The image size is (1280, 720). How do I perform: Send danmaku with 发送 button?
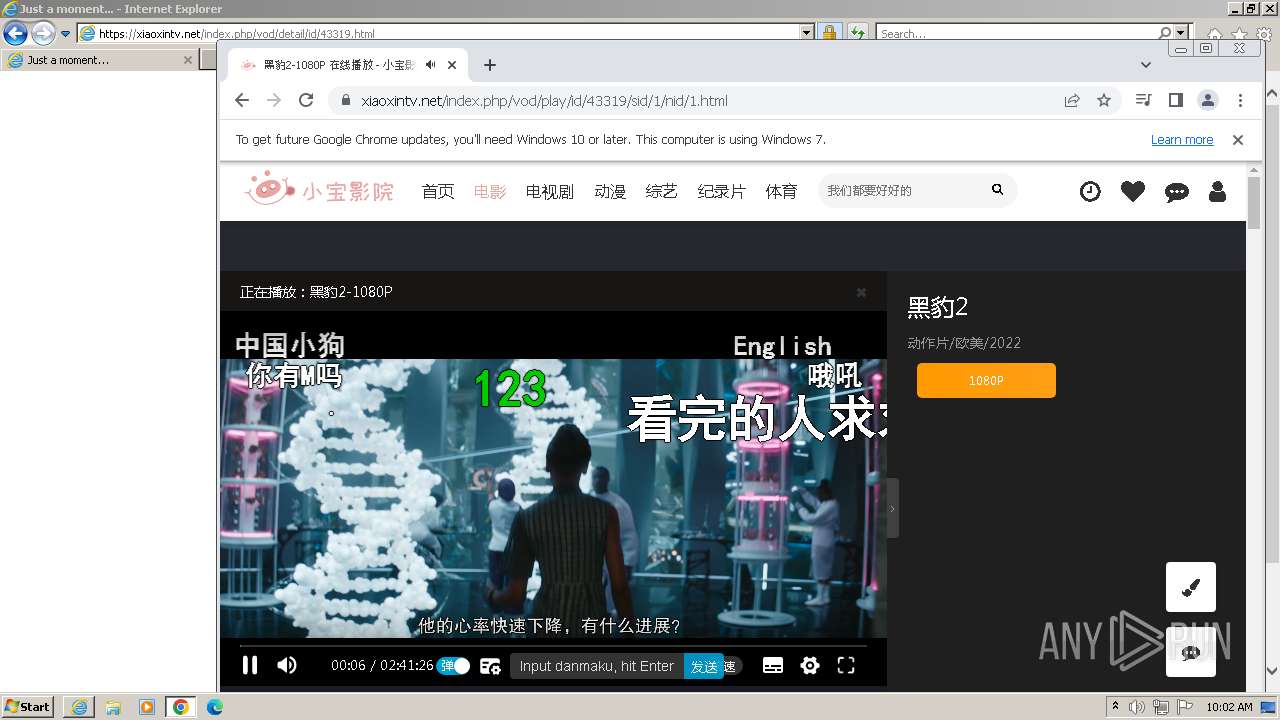pos(704,666)
